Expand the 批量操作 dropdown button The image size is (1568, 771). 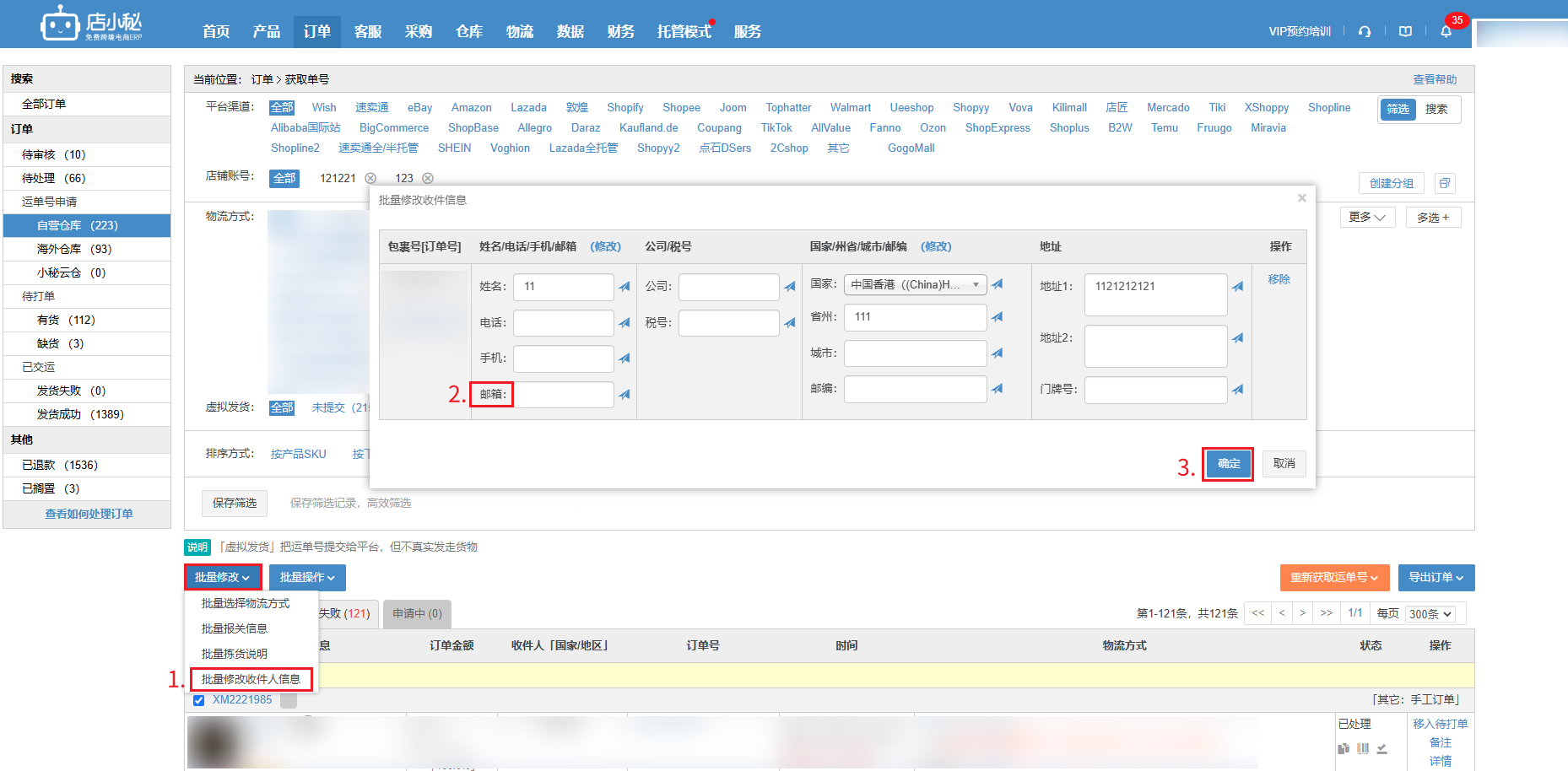point(308,577)
